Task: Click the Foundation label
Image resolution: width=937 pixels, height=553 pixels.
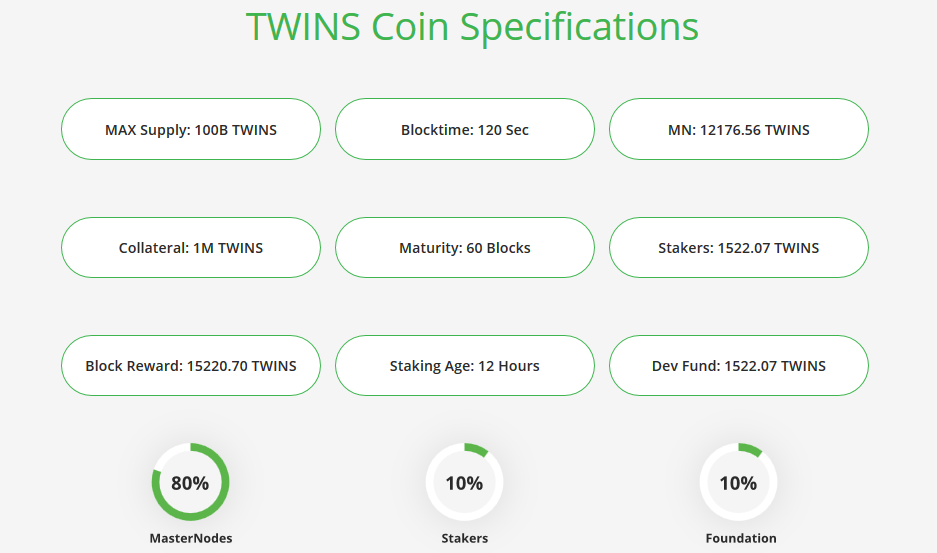Action: pyautogui.click(x=741, y=538)
